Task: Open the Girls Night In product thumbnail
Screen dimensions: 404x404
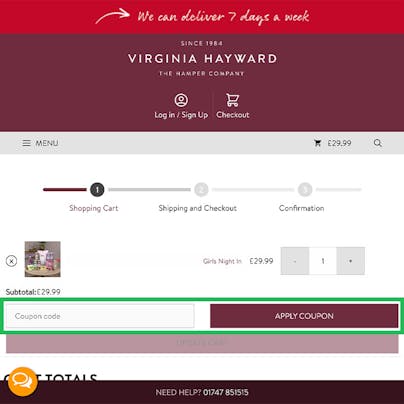Action: tap(43, 259)
